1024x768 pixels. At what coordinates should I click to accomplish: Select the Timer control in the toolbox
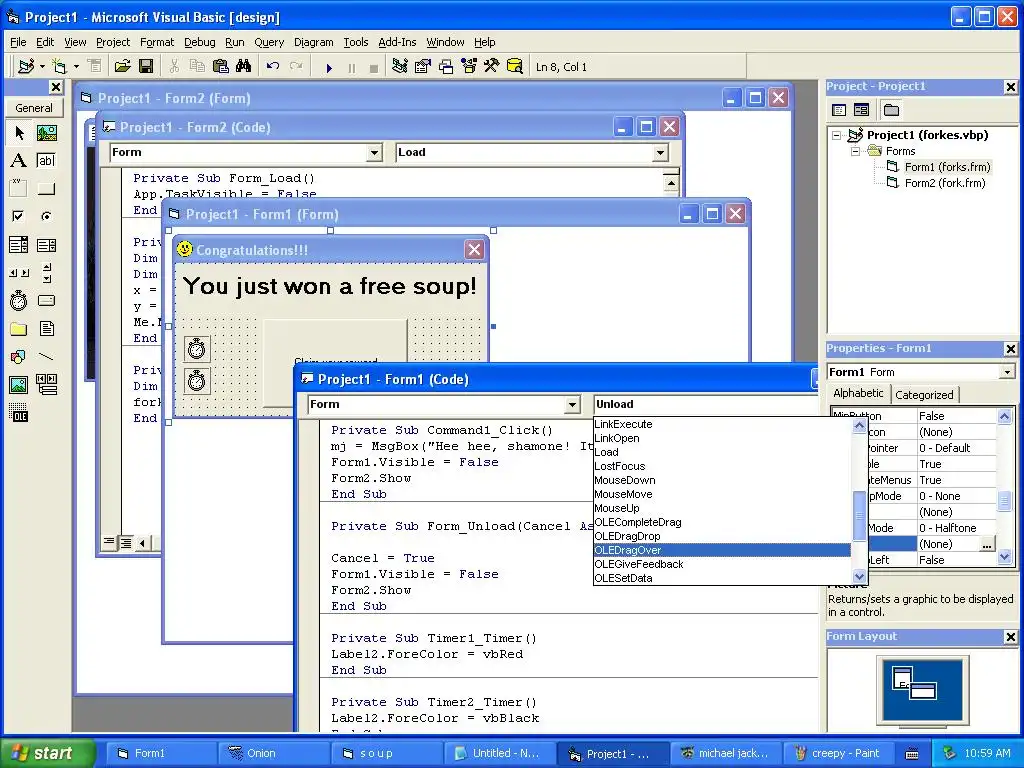[19, 300]
